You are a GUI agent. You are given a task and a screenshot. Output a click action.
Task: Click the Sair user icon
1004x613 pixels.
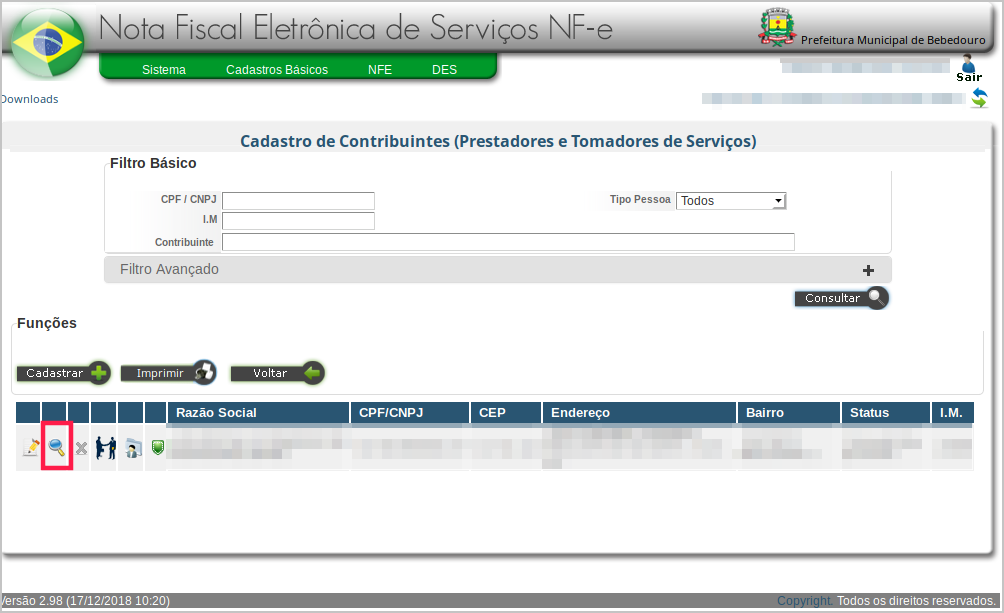pos(968,63)
